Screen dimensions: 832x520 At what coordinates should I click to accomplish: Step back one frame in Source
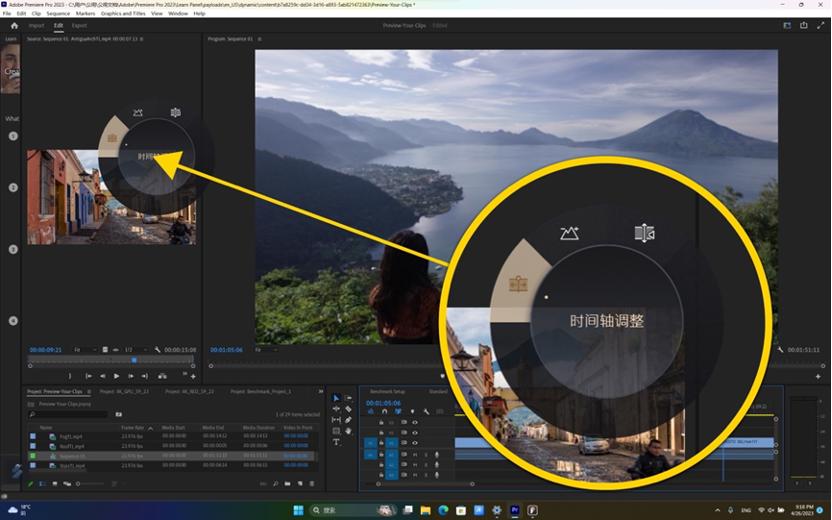[103, 376]
